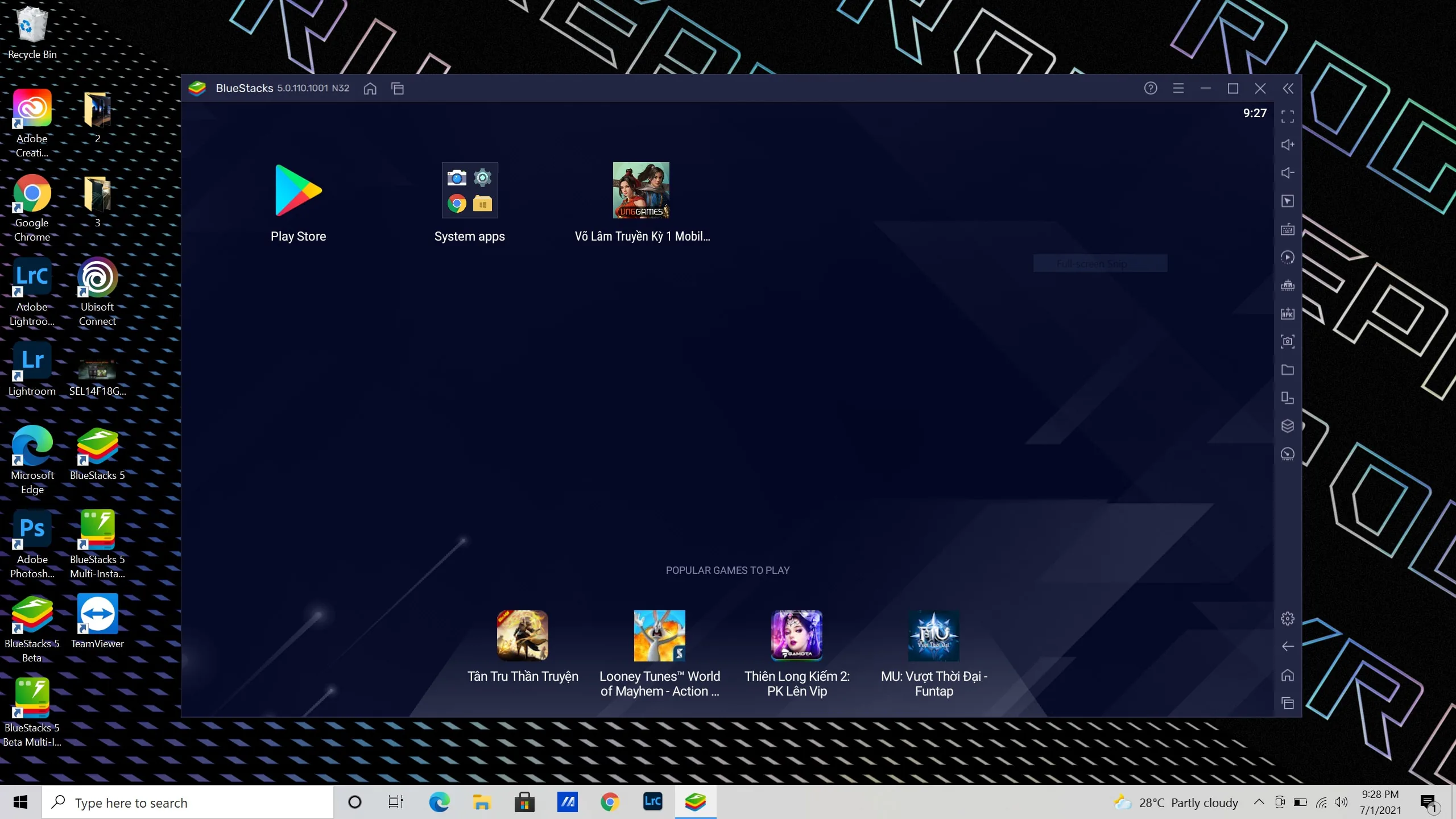This screenshot has width=1456, height=819.
Task: Open Multi-instance manager sidebar icon
Action: click(1288, 426)
